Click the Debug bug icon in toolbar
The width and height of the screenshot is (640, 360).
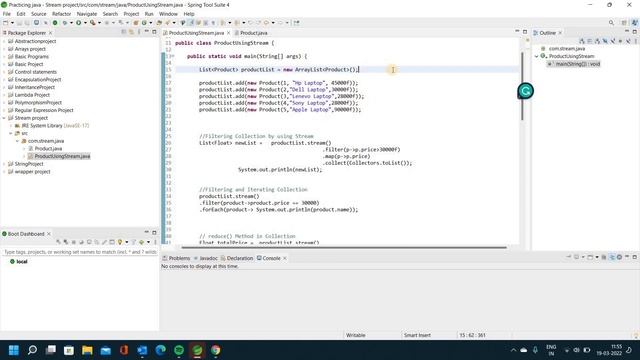[64, 23]
